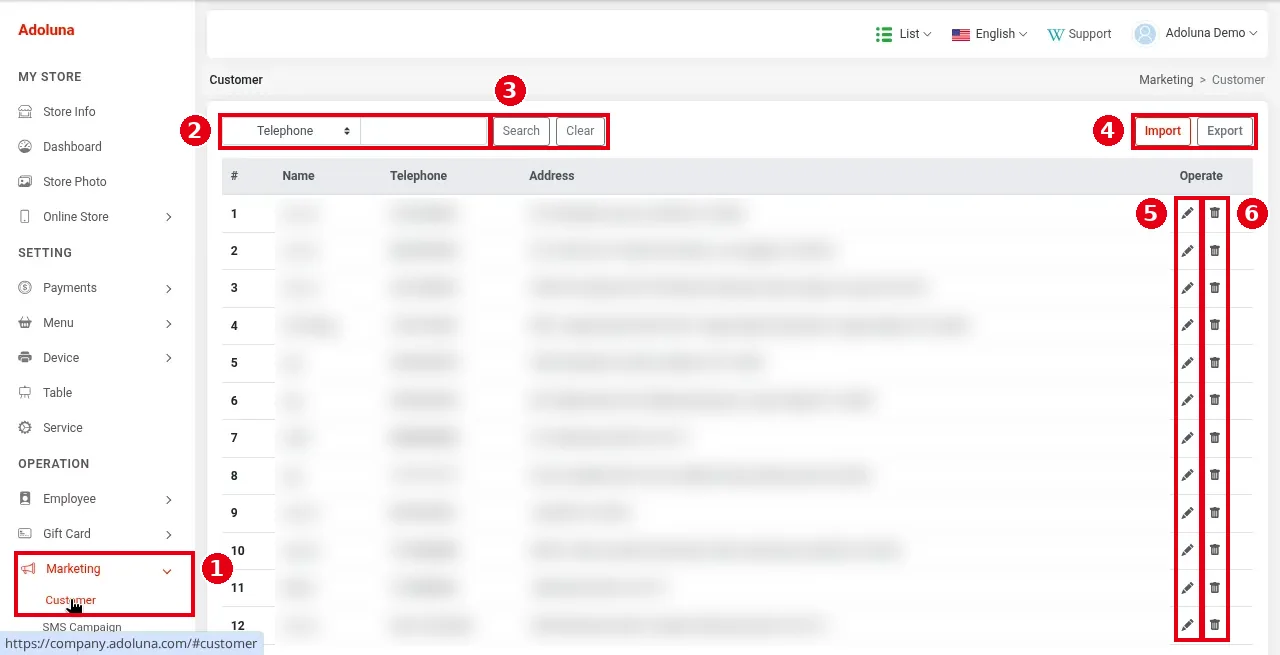The height and width of the screenshot is (655, 1280).
Task: Open the Table settings page
Action: tap(57, 393)
